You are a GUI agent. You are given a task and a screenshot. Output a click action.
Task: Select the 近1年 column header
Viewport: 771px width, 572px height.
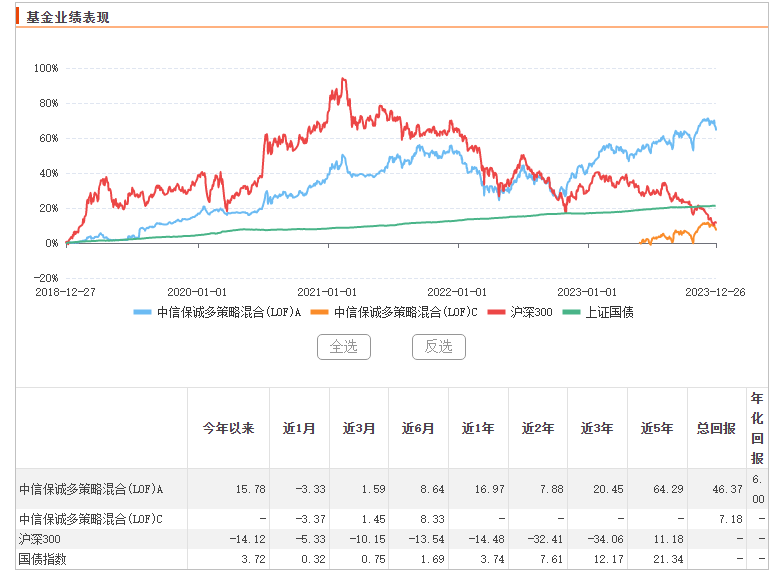coord(478,428)
